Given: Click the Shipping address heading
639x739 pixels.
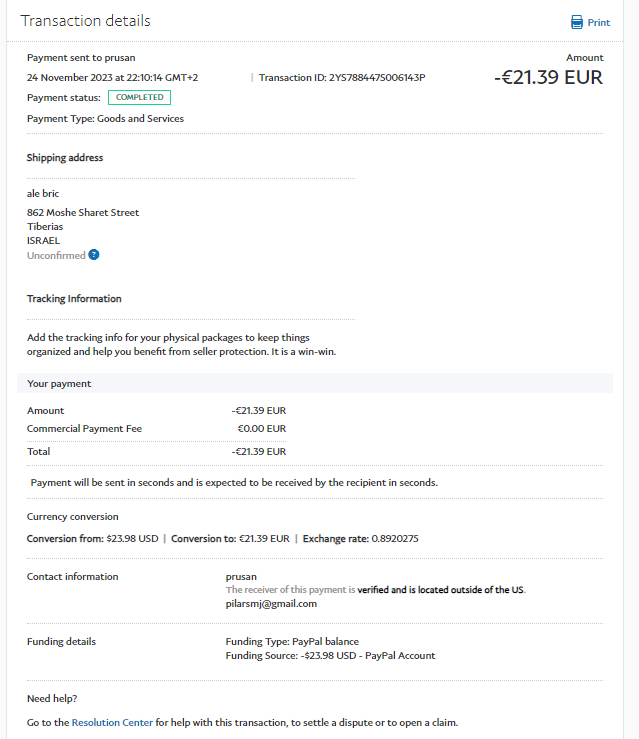Looking at the screenshot, I should tap(65, 157).
